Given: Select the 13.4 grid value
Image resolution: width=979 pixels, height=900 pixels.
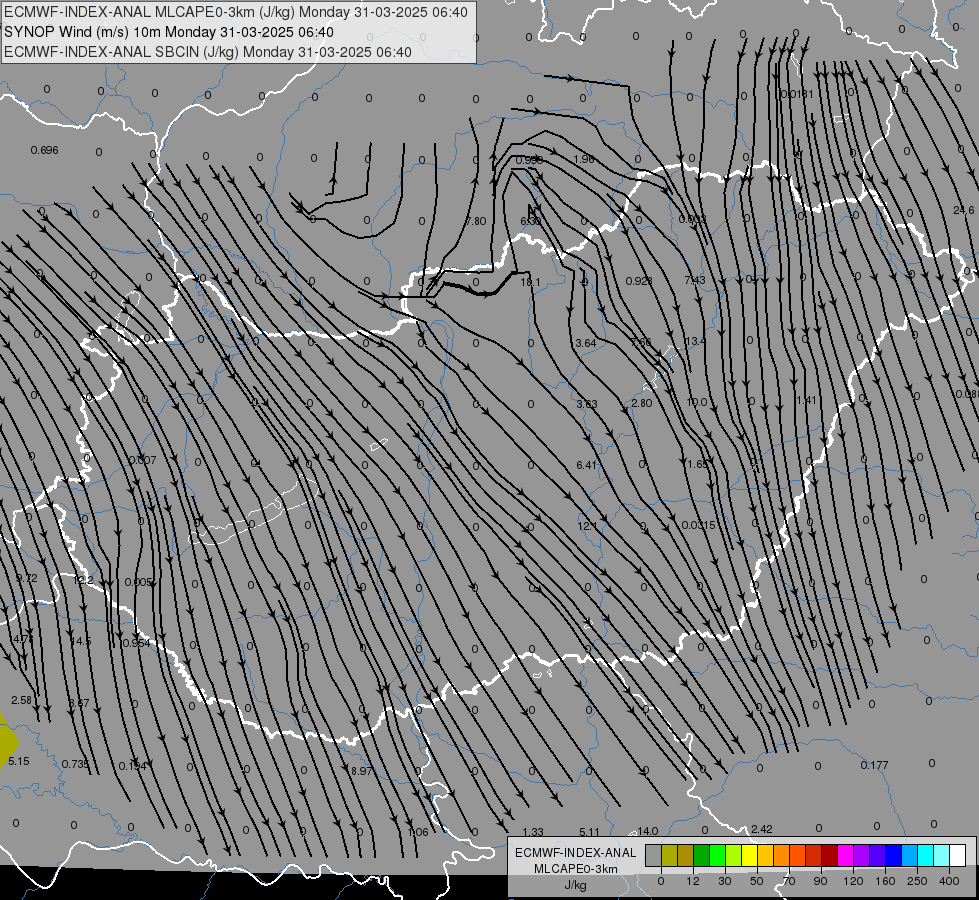Looking at the screenshot, I should pos(695,341).
